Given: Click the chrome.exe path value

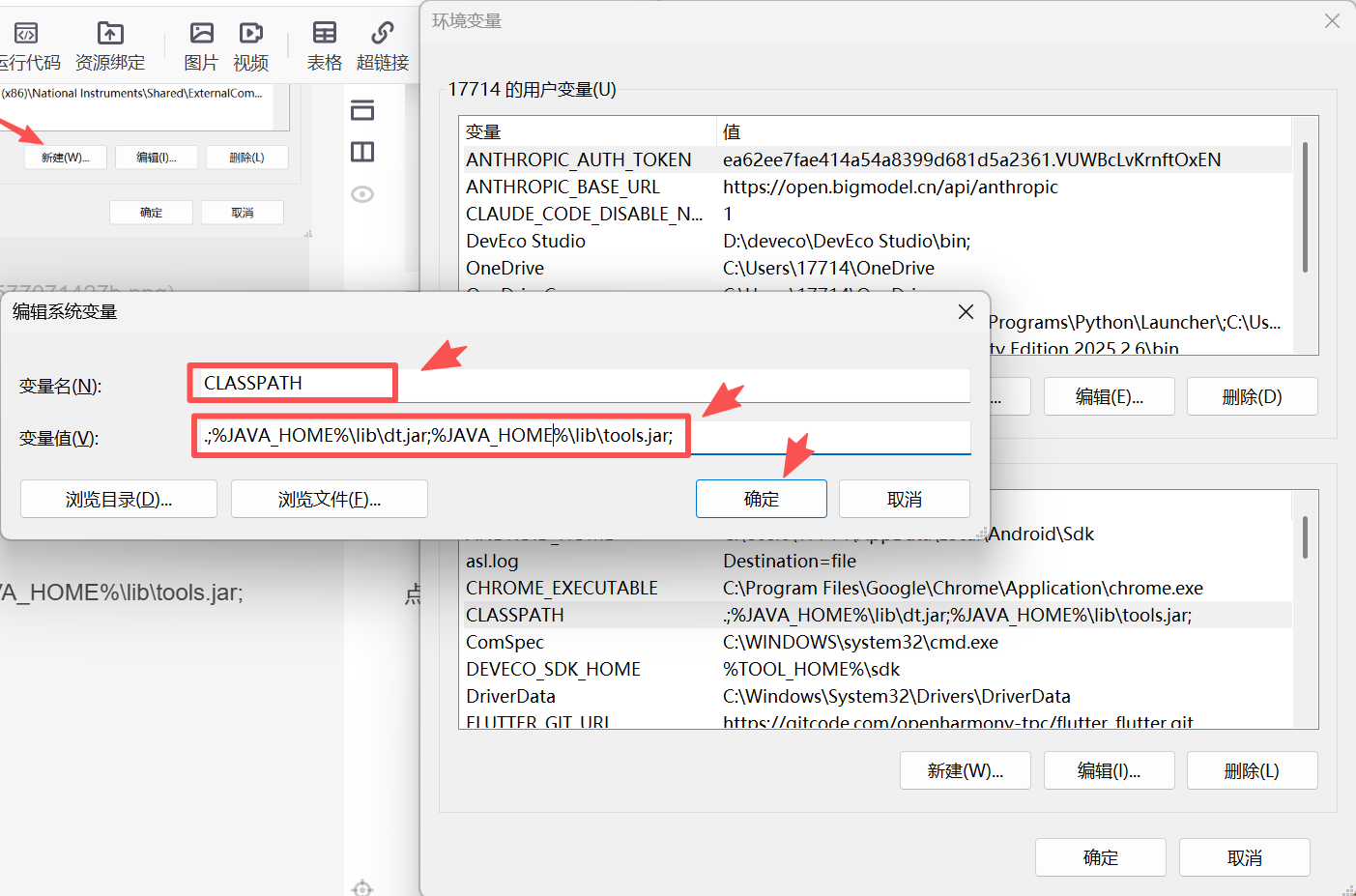Looking at the screenshot, I should 963,588.
